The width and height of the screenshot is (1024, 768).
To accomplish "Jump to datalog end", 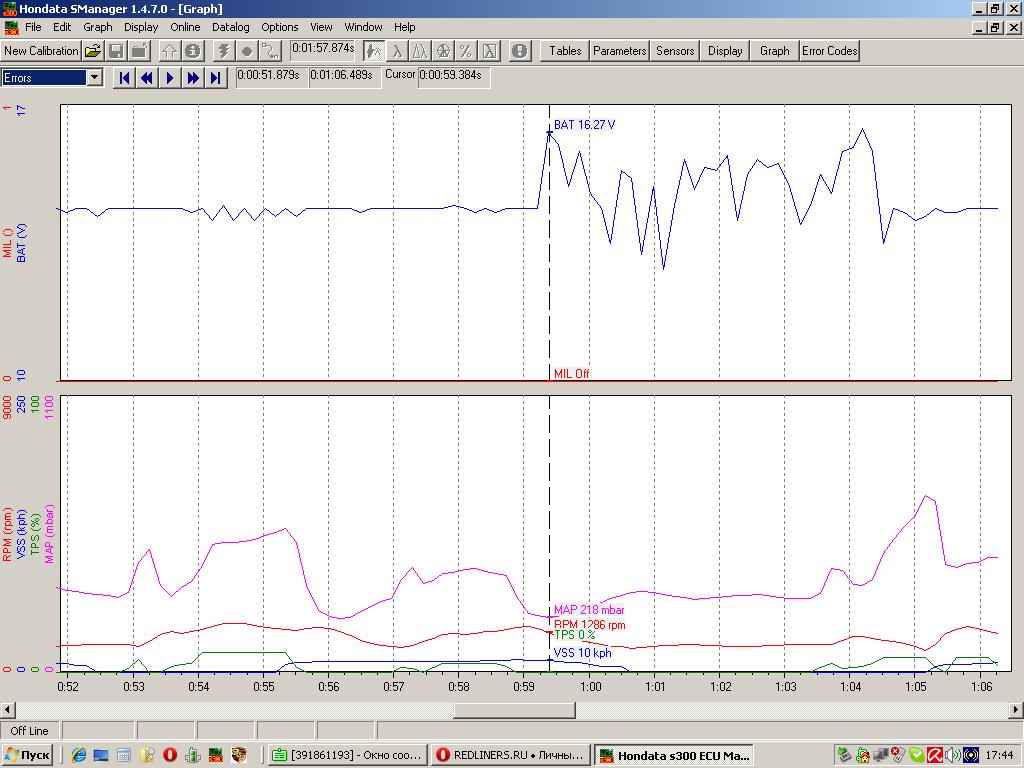I will (x=216, y=78).
